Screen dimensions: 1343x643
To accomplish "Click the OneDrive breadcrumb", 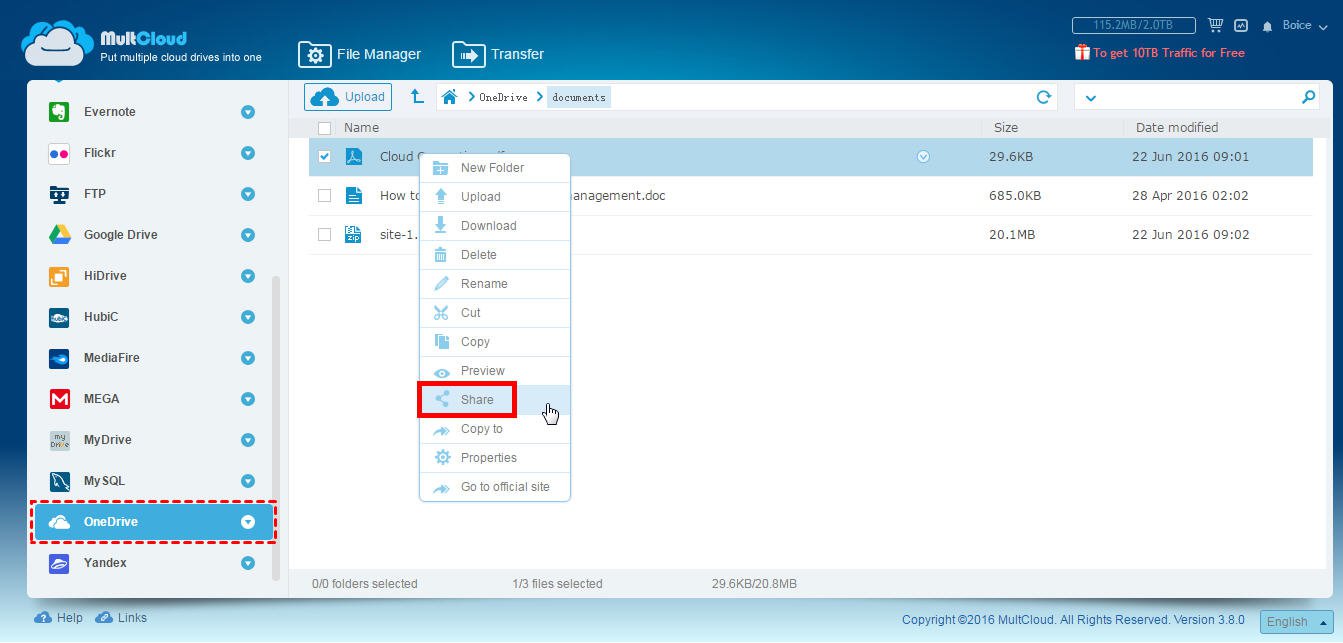I will (x=503, y=97).
